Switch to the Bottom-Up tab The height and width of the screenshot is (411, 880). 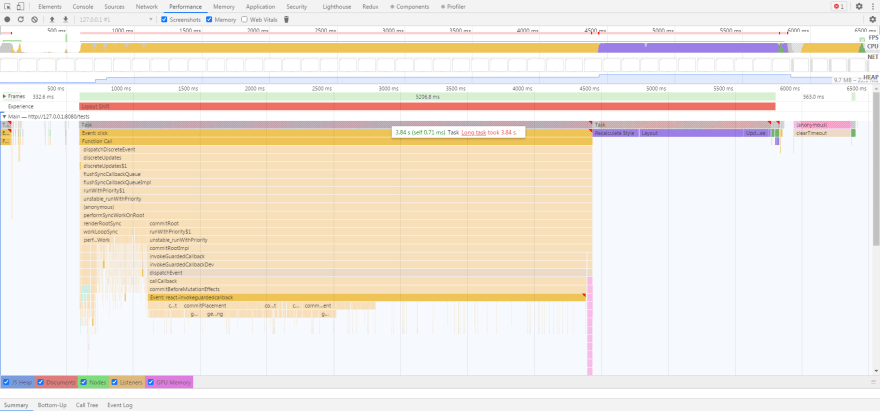pos(52,405)
